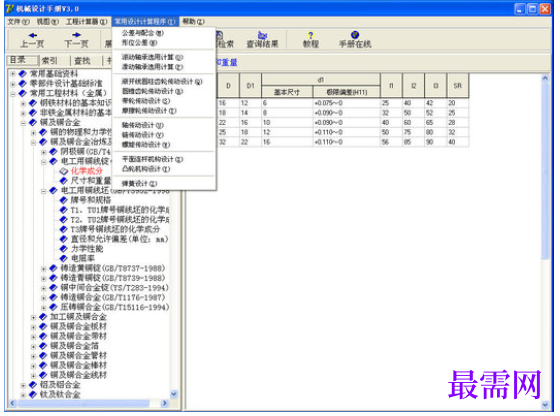Click the book icon beside 尺寸和重量
This screenshot has height=416, width=560.
point(64,181)
